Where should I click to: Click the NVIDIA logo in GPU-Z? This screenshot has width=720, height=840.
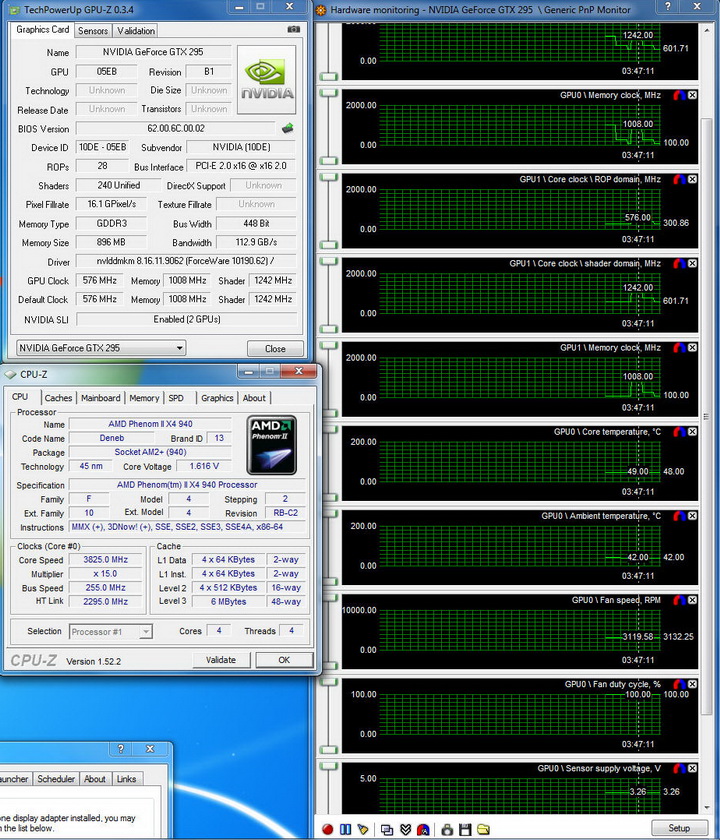pos(267,80)
